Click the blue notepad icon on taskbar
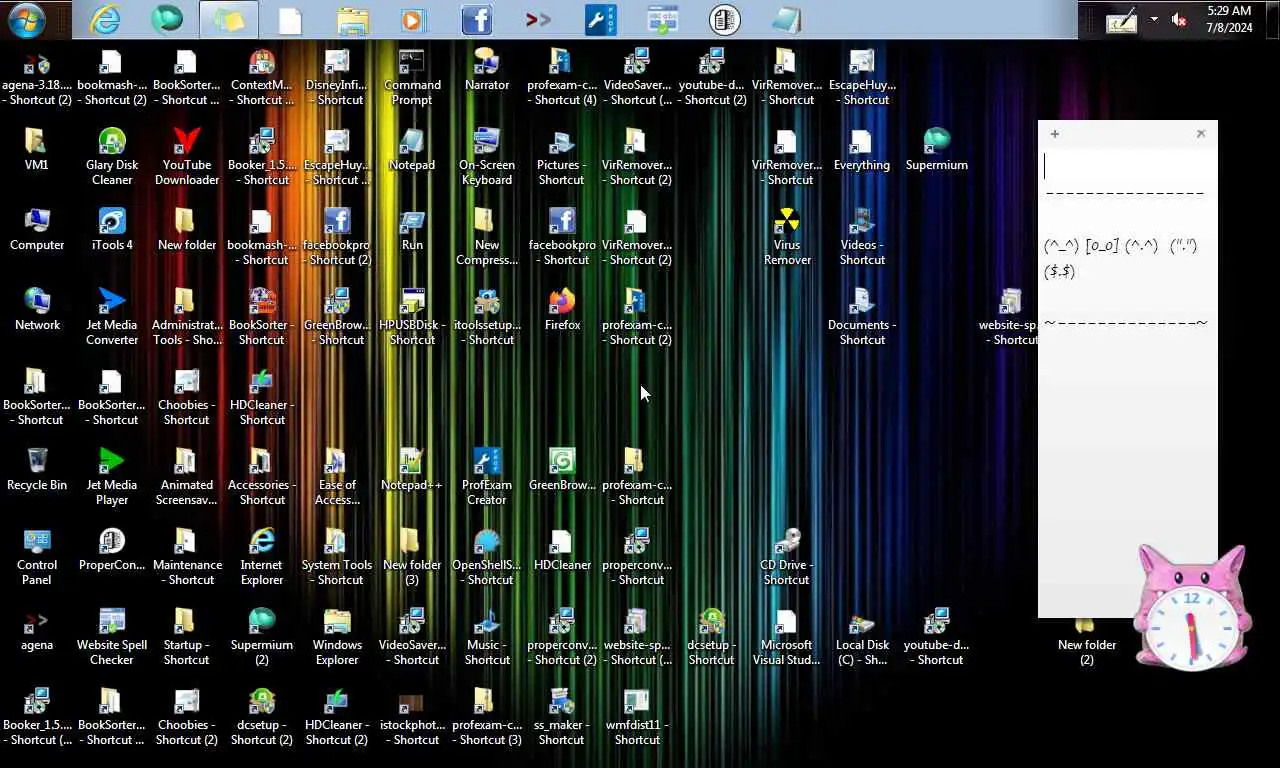The height and width of the screenshot is (768, 1280). 786,20
